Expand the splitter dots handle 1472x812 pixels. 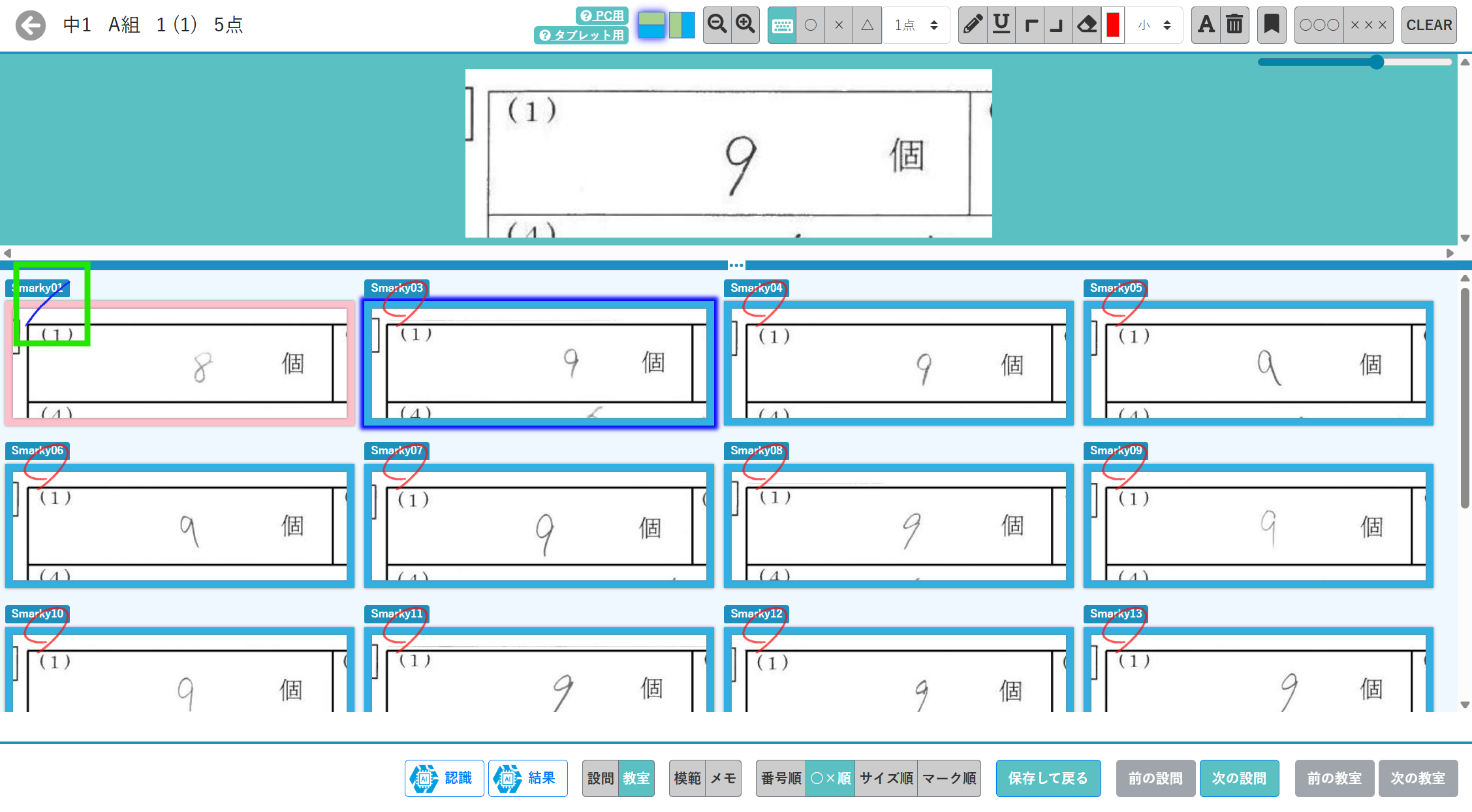(736, 265)
